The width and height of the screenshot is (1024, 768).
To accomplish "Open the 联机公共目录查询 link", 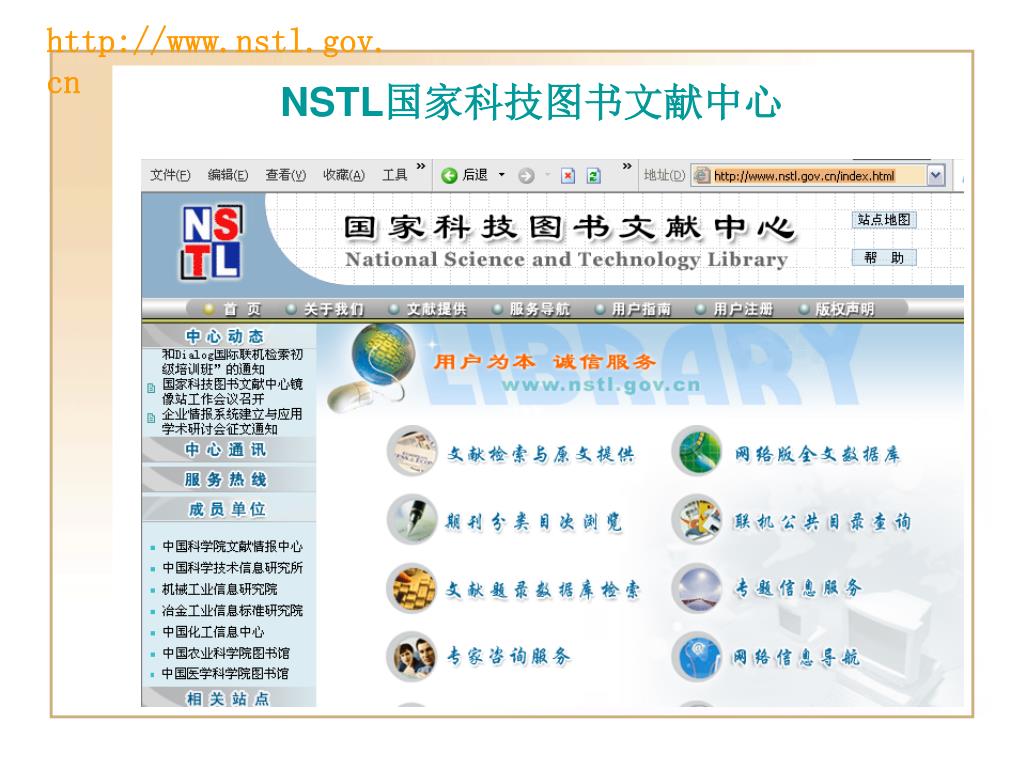I will 822,522.
